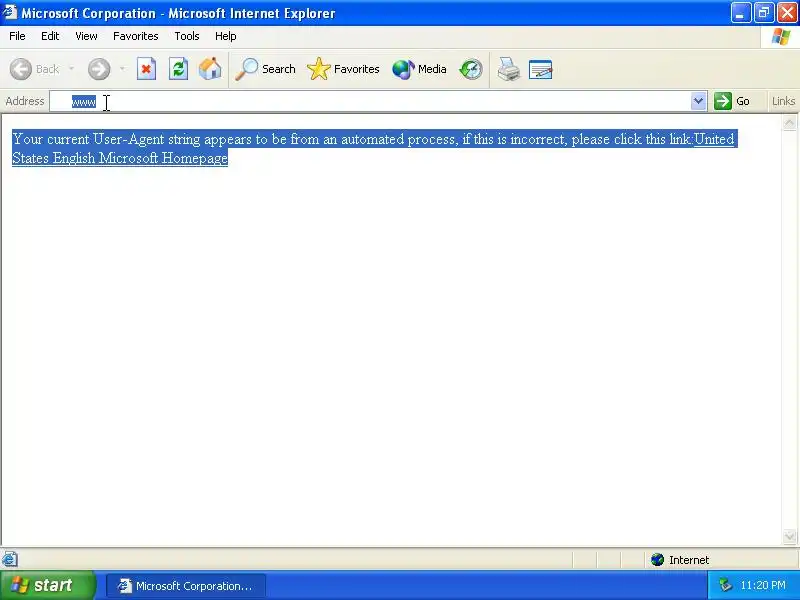The image size is (800, 600).
Task: Click the Internet Explorer title bar icon
Action: click(10, 12)
